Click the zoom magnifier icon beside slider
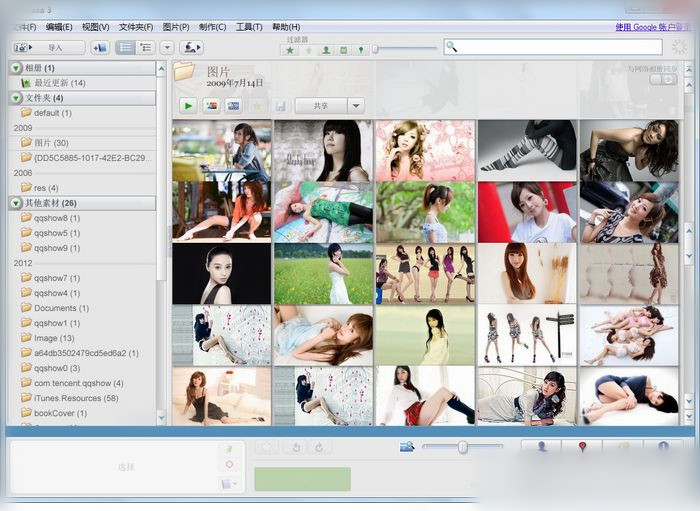The width and height of the screenshot is (700, 511). tap(407, 446)
